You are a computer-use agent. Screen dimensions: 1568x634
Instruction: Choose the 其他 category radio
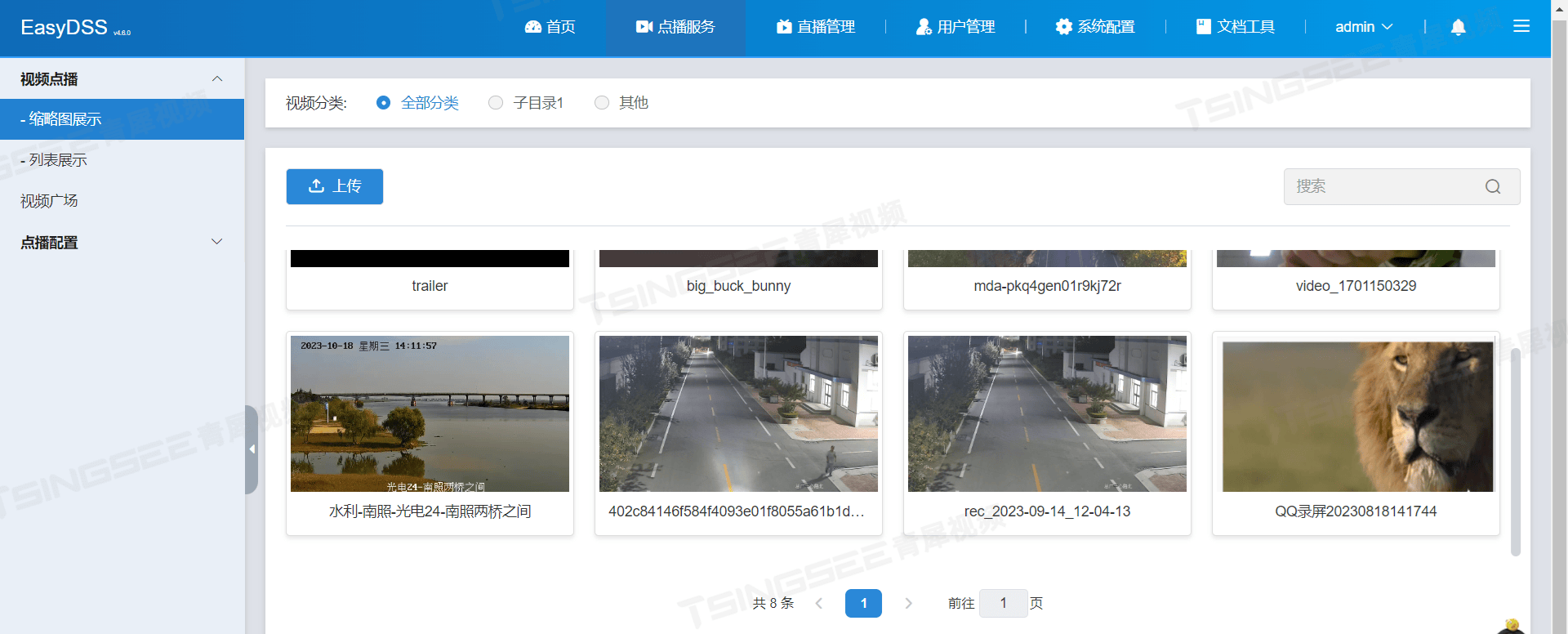pos(602,103)
